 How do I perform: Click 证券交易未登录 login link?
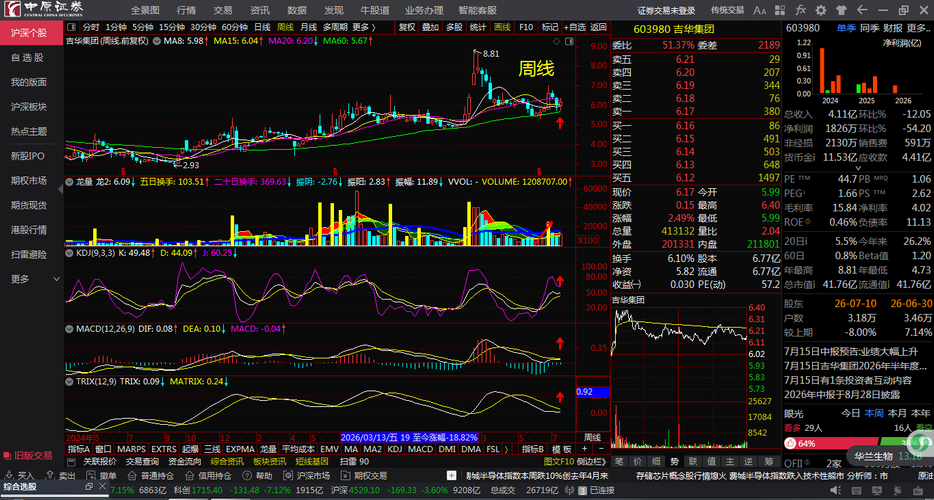(666, 10)
